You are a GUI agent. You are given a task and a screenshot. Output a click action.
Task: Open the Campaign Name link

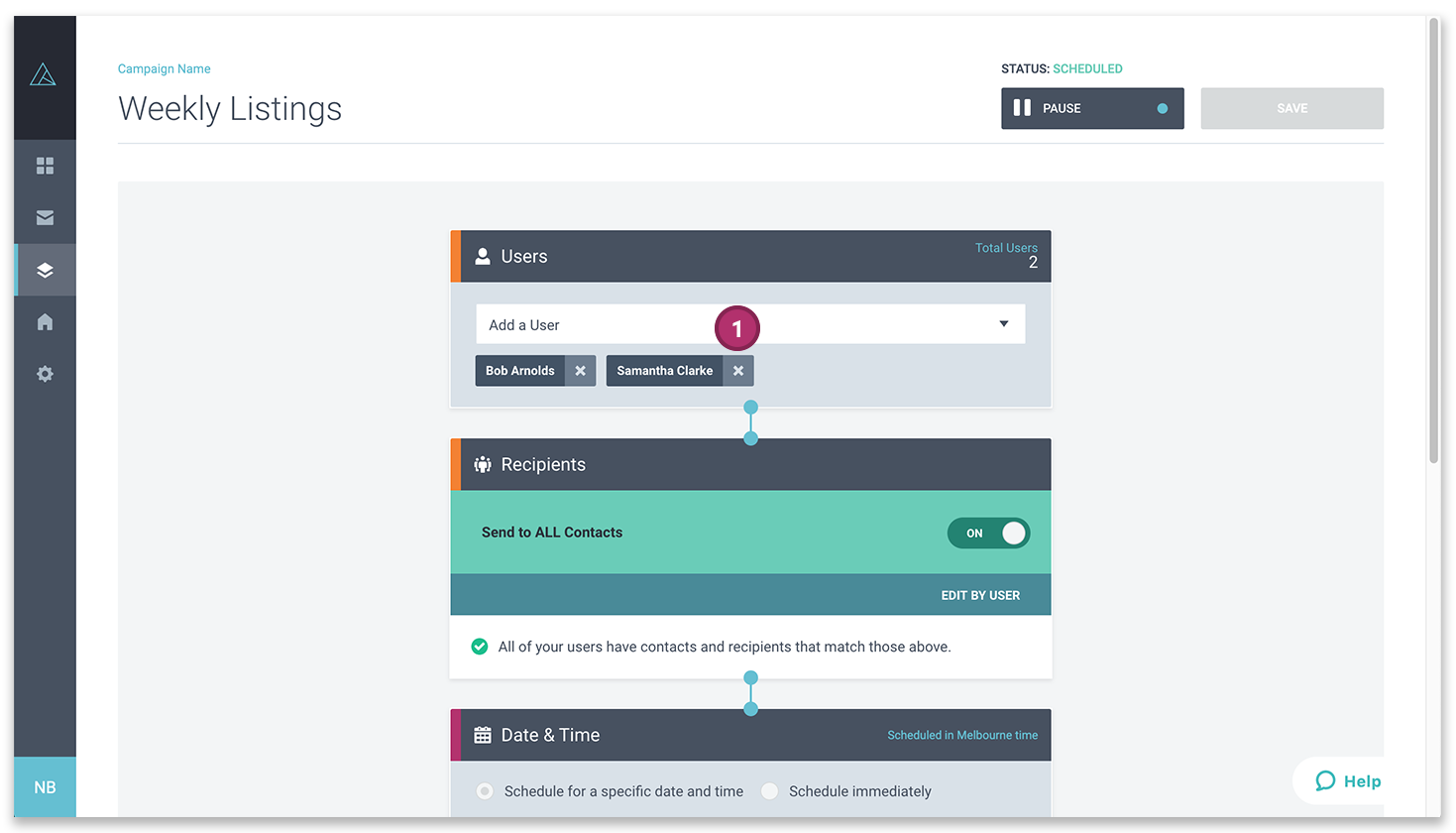(x=164, y=68)
